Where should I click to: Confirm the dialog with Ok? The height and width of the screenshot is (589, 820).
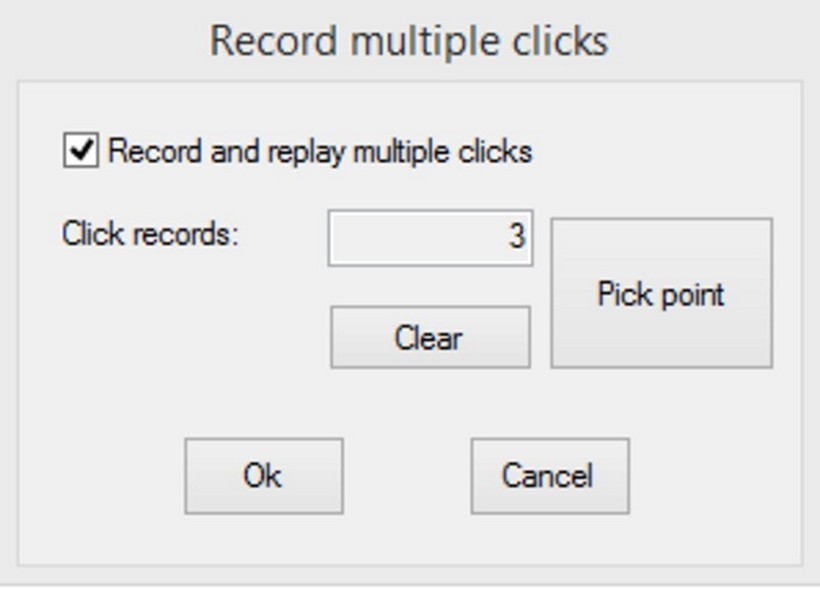point(264,476)
